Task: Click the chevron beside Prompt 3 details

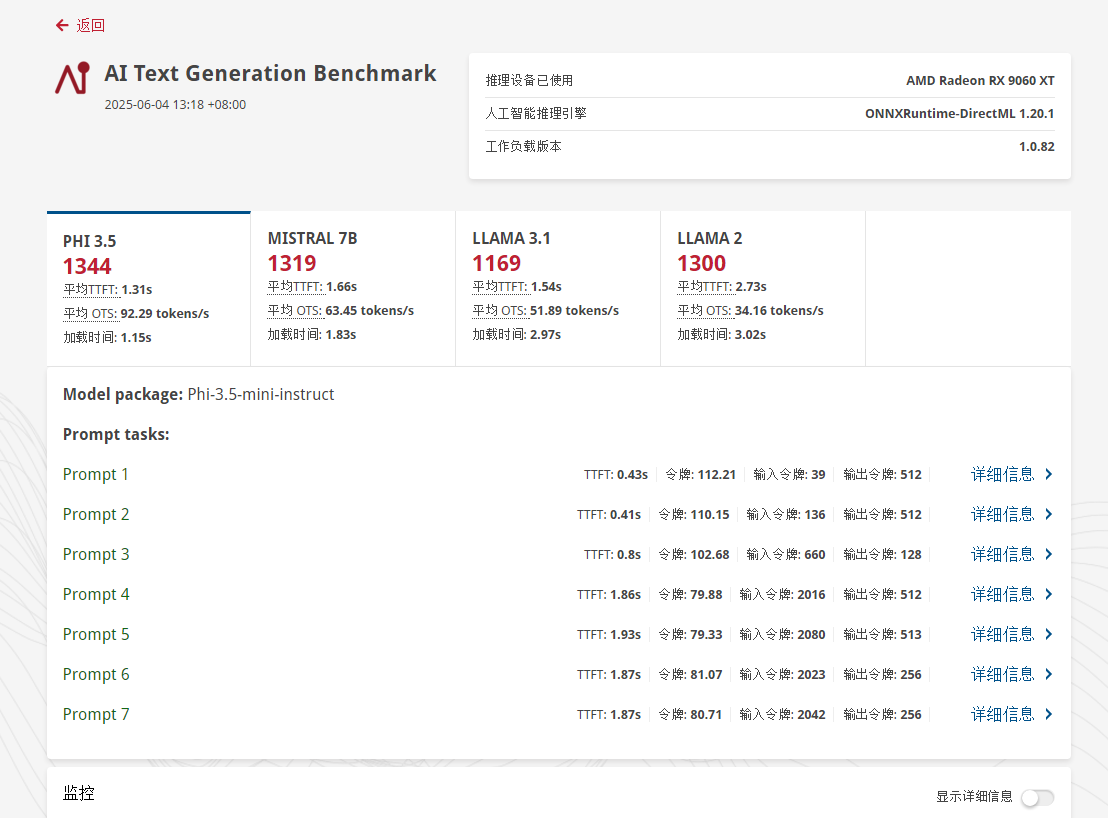Action: pyautogui.click(x=1048, y=555)
